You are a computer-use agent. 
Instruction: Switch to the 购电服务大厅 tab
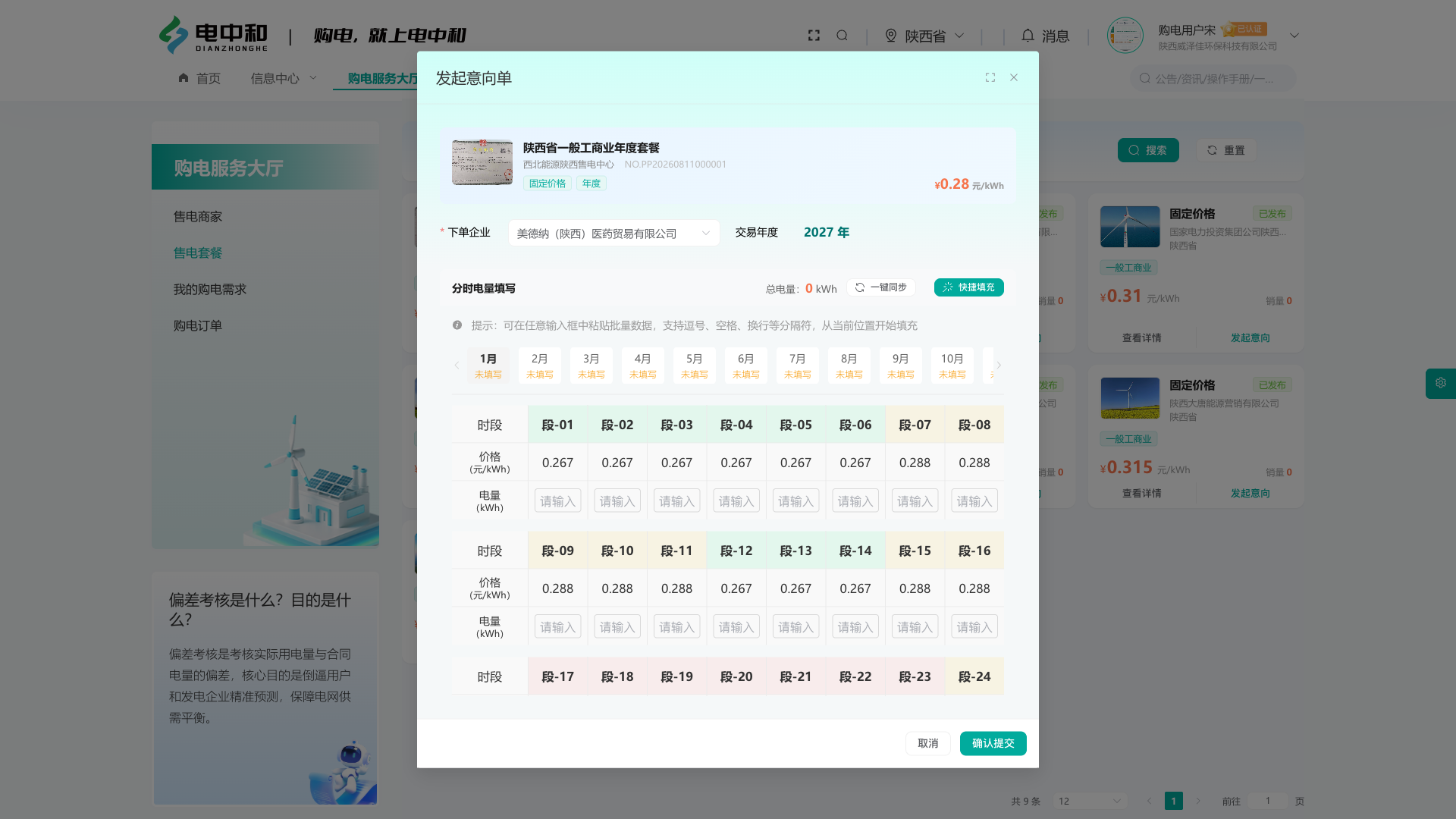[382, 78]
